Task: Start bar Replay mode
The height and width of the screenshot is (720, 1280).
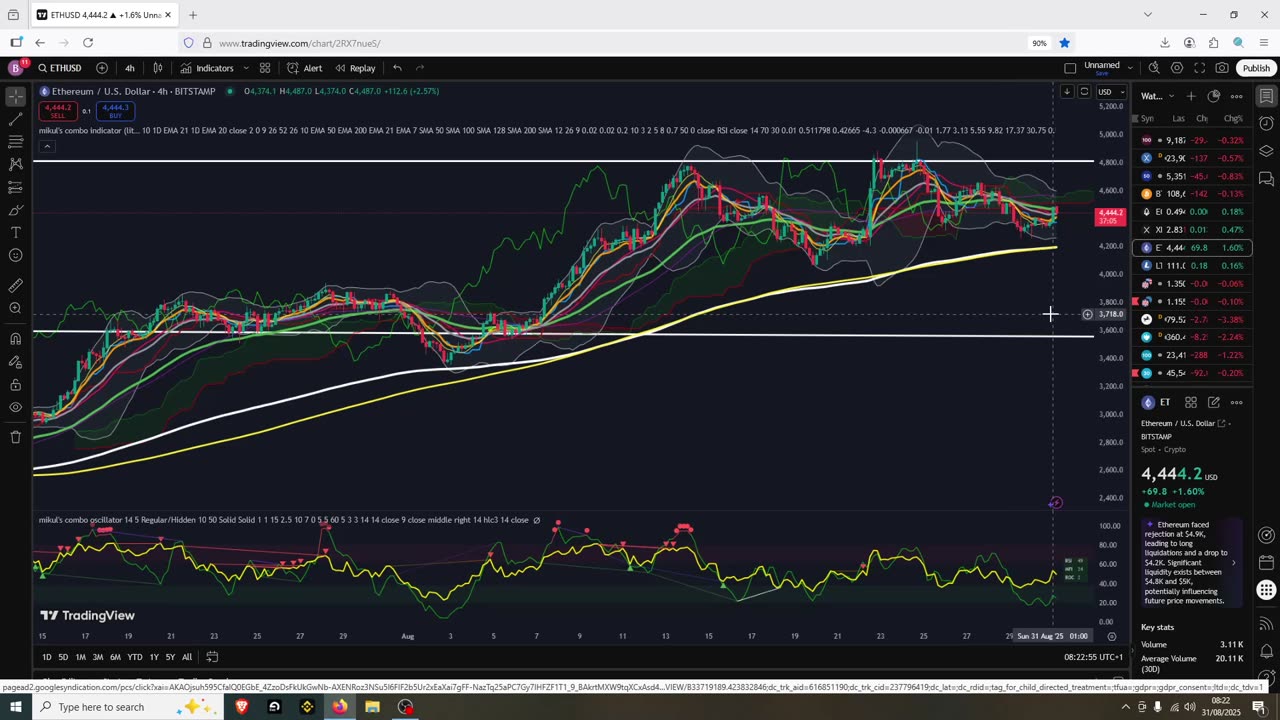Action: 355,68
